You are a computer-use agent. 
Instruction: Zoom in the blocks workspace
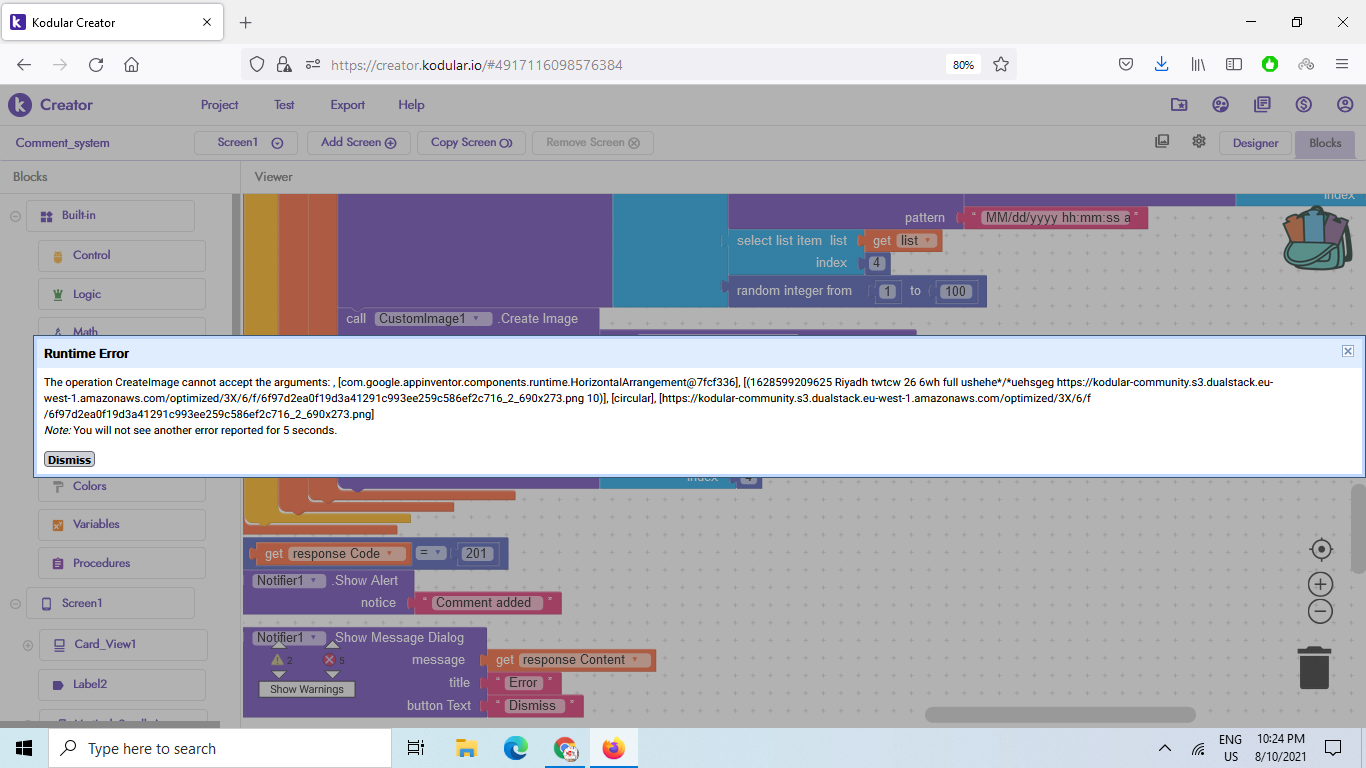tap(1321, 584)
